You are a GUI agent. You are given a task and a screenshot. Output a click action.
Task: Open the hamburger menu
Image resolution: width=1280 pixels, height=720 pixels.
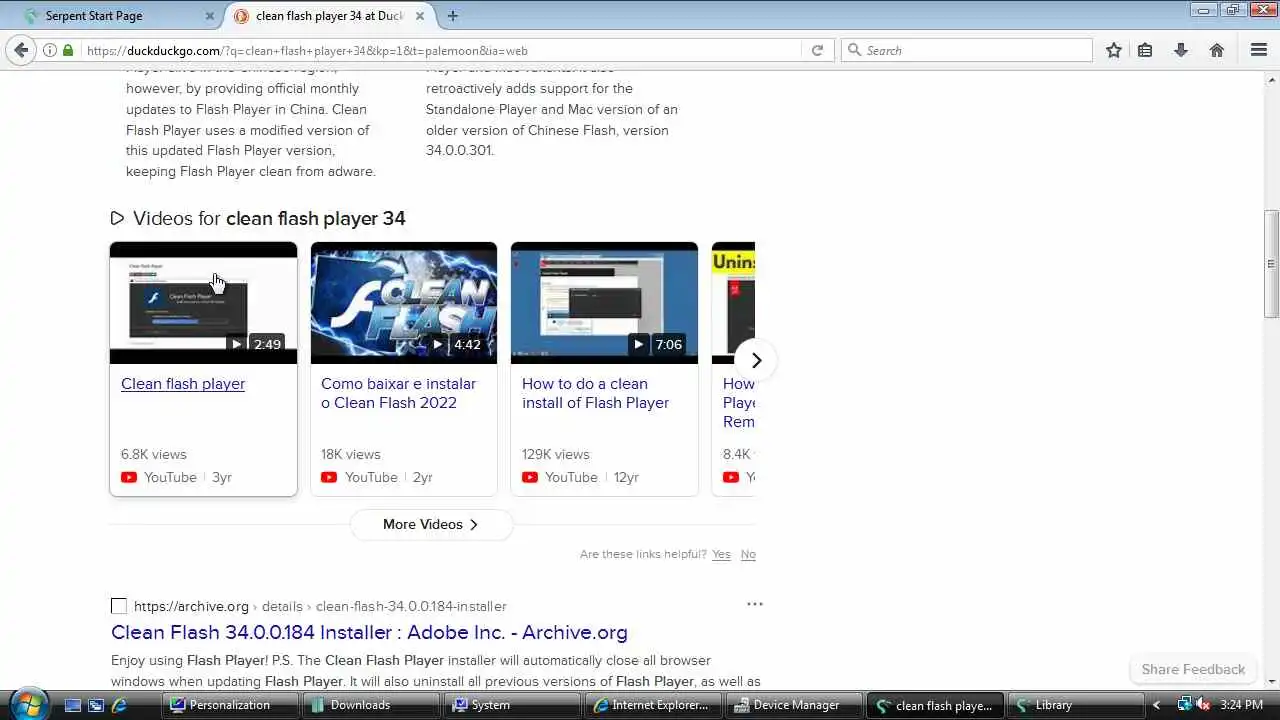tap(1259, 50)
